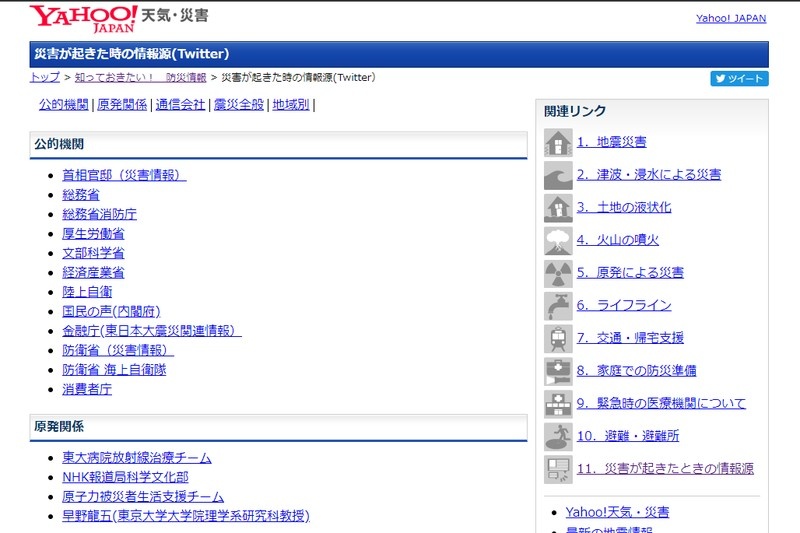This screenshot has width=800, height=533.
Task: Open 7. 交通・帰宅支援 link
Action: tap(630, 338)
